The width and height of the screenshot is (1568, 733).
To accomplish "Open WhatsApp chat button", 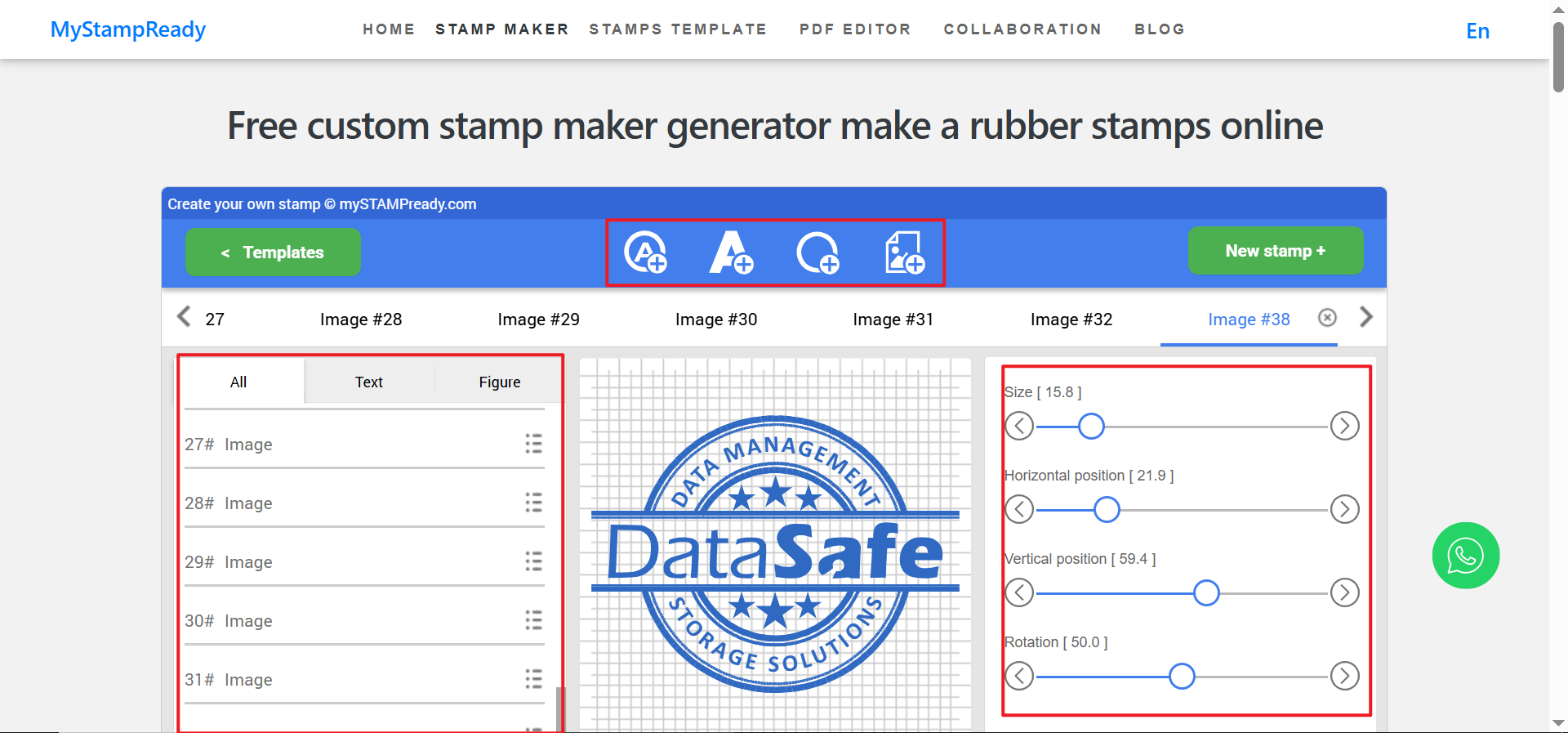I will [x=1465, y=556].
